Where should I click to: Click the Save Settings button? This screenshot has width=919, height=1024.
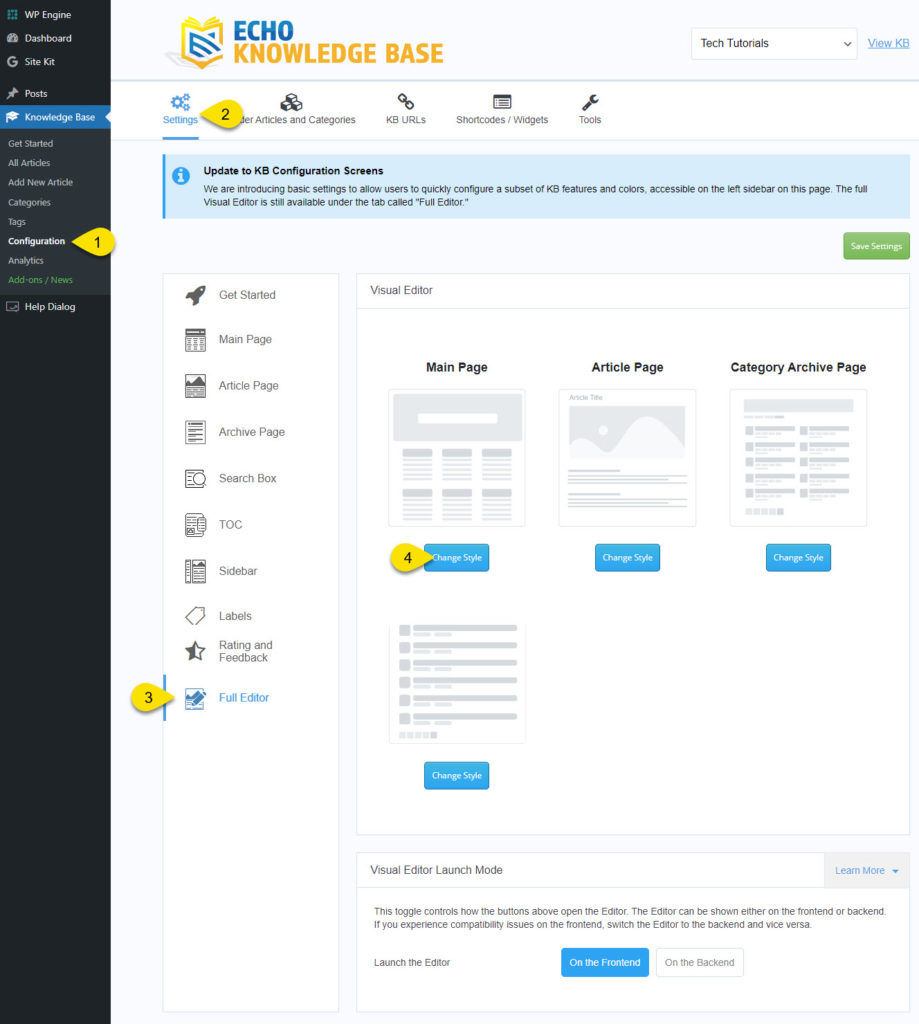(876, 245)
